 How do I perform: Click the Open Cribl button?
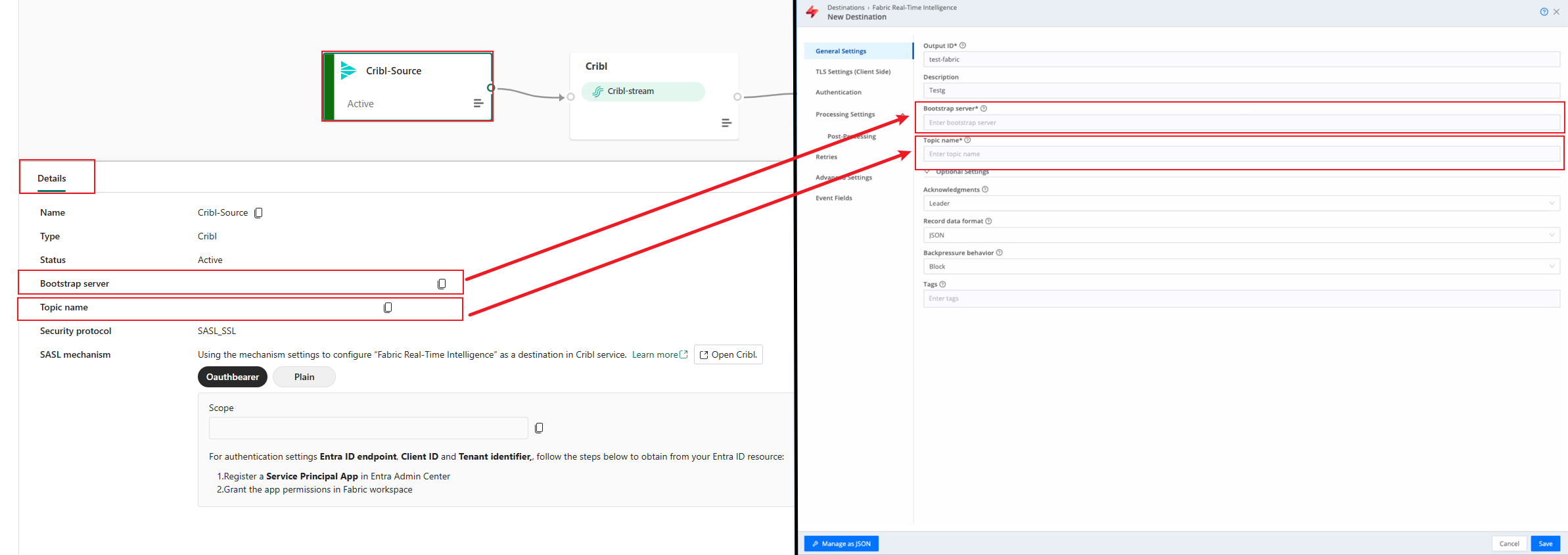[x=728, y=354]
